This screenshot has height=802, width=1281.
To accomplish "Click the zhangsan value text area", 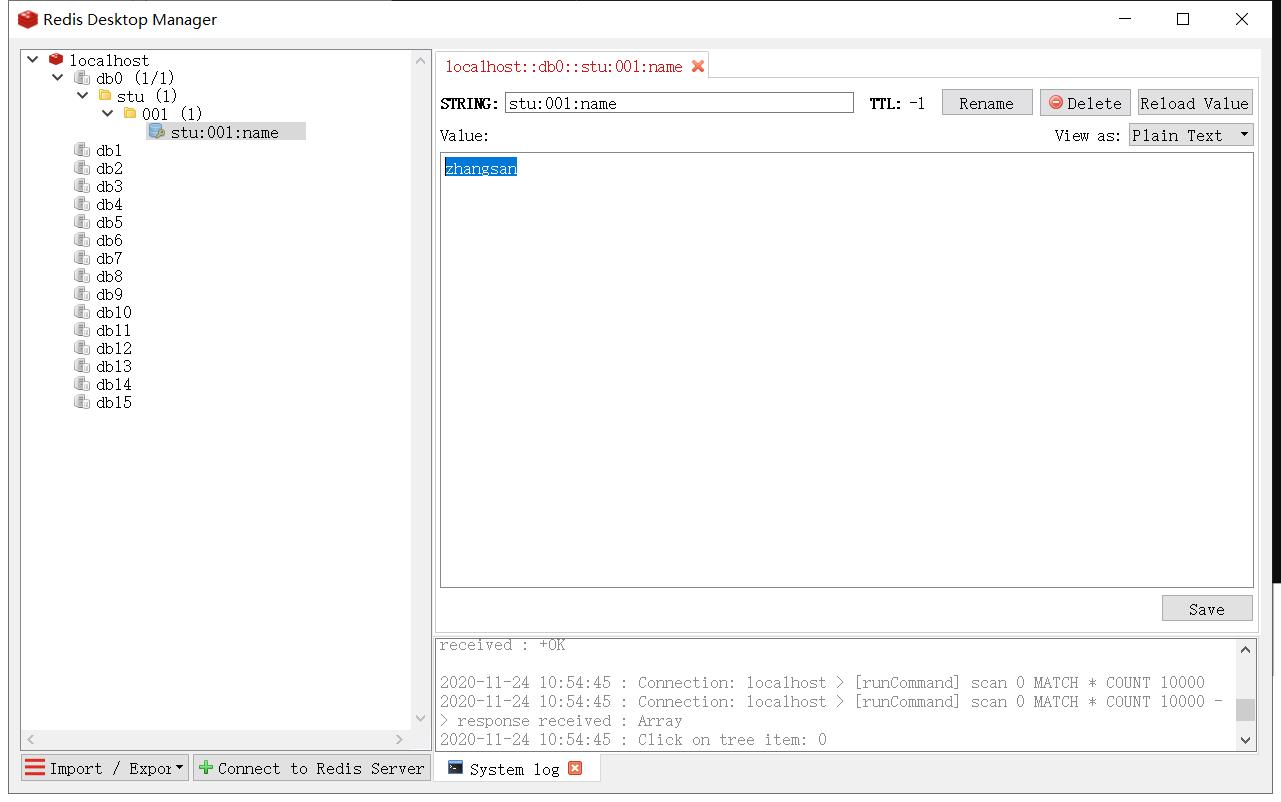I will [846, 370].
